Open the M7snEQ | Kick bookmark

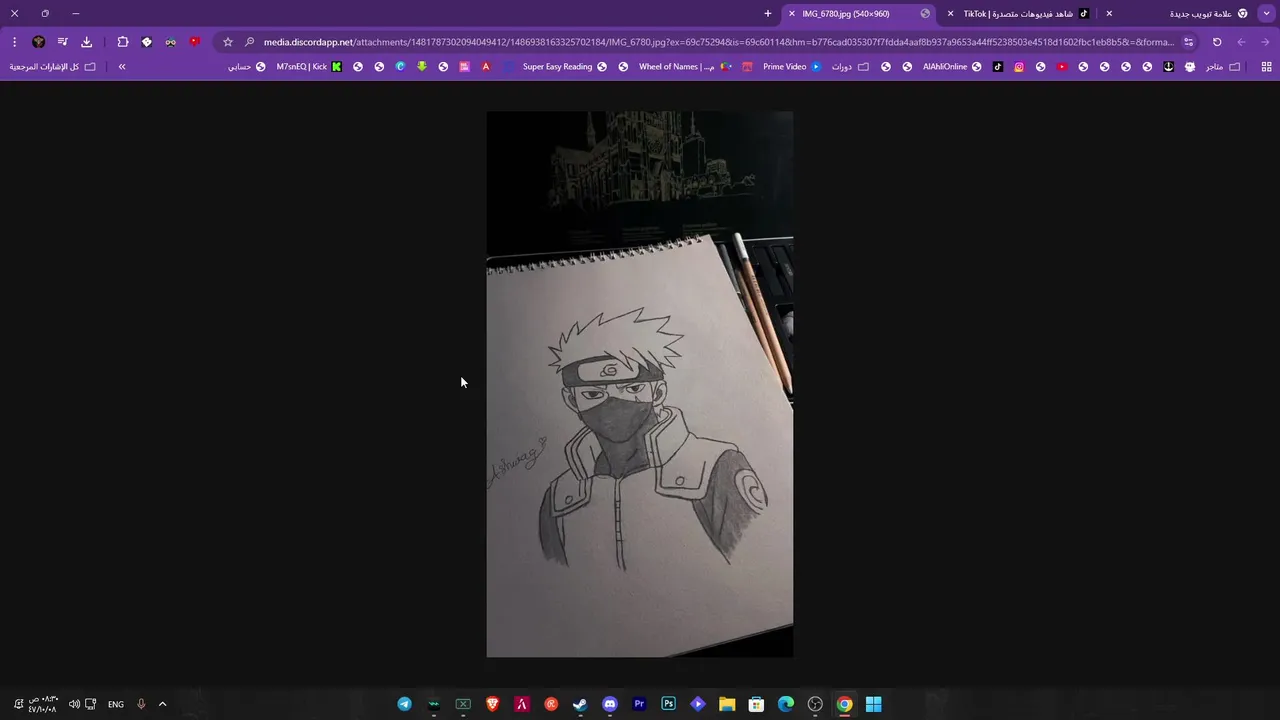[x=308, y=67]
